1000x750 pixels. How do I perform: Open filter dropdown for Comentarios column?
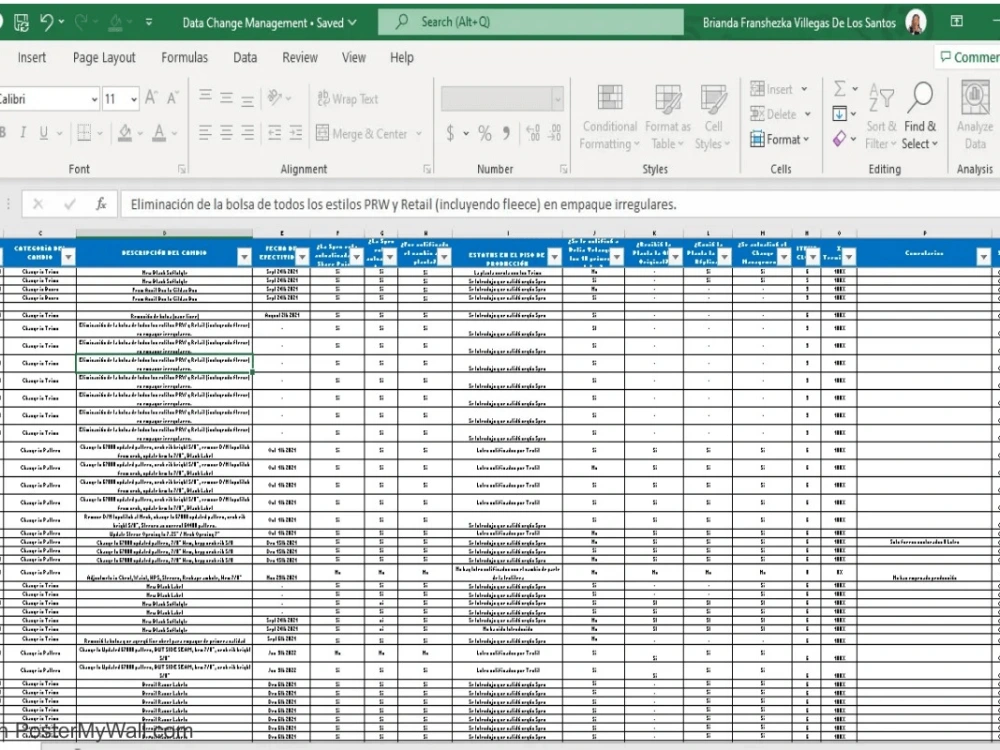[x=983, y=256]
